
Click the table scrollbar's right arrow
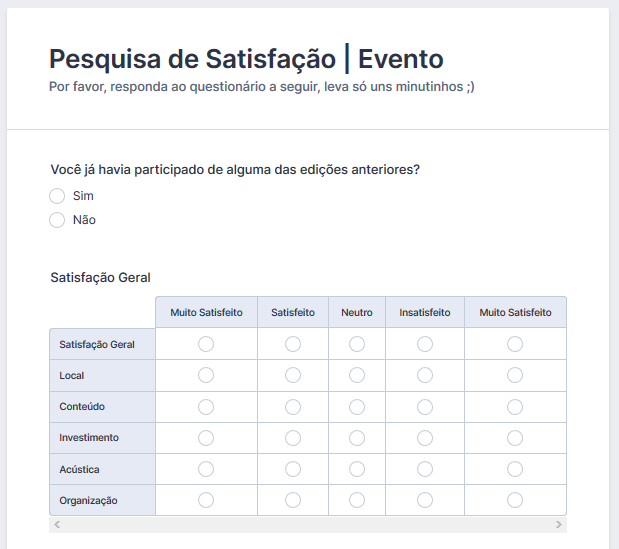pyautogui.click(x=559, y=524)
